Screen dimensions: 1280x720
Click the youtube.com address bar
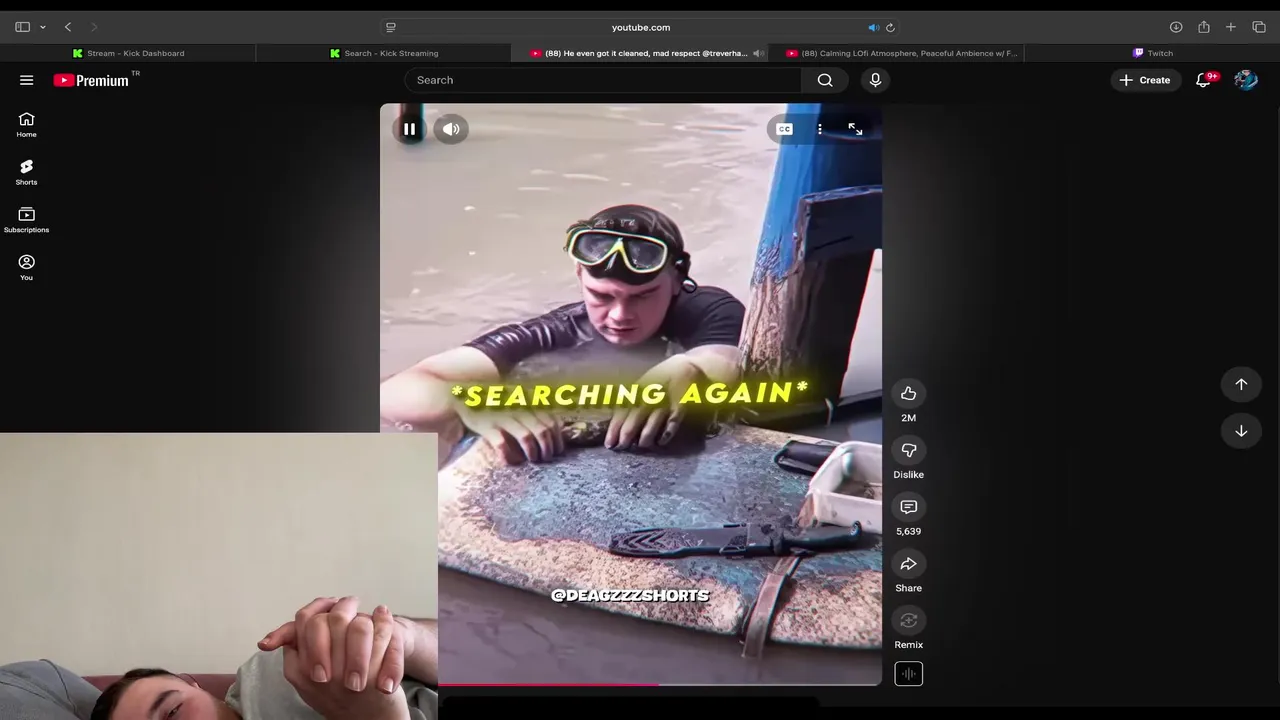640,27
